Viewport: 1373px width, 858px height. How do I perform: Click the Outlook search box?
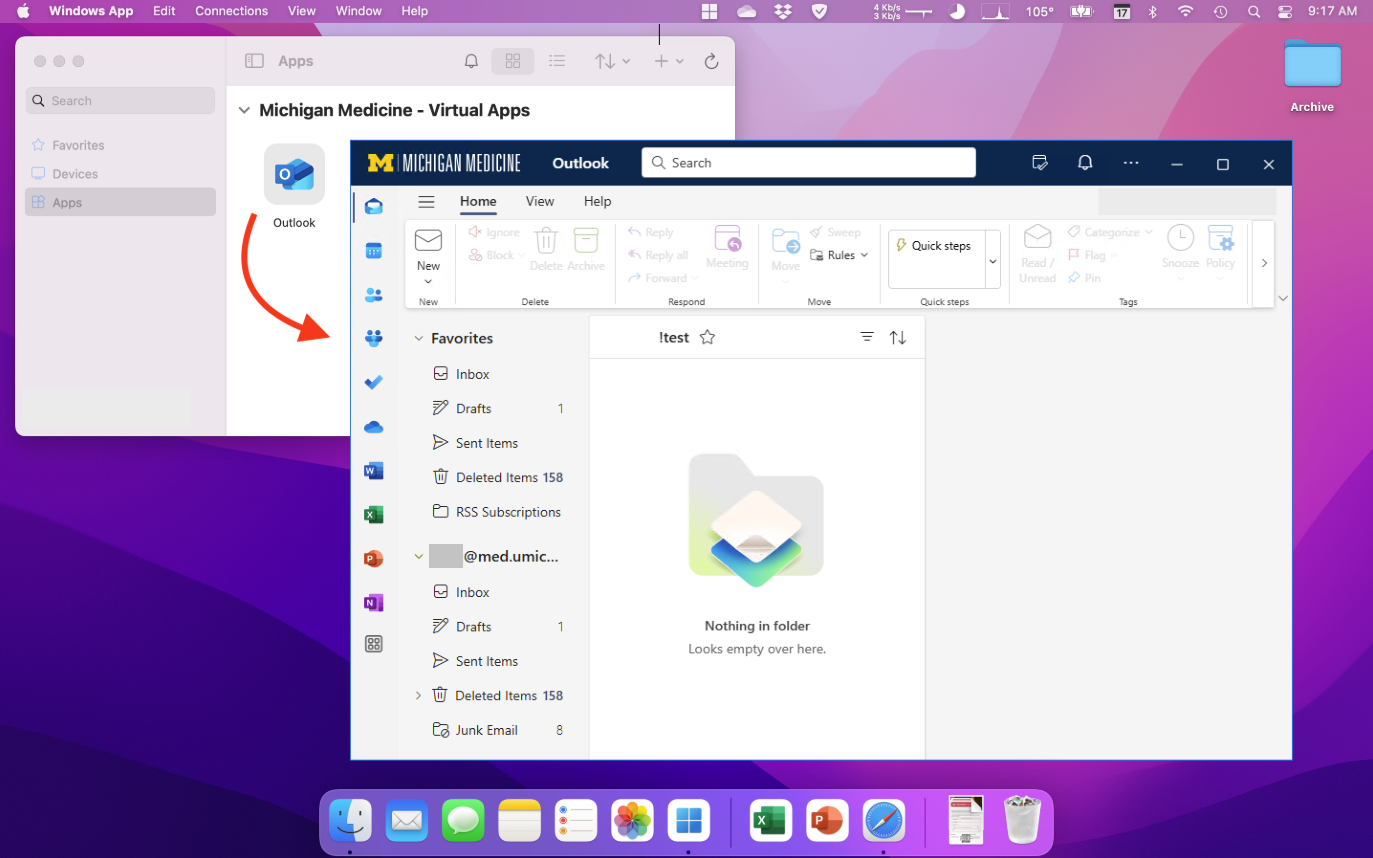tap(808, 163)
